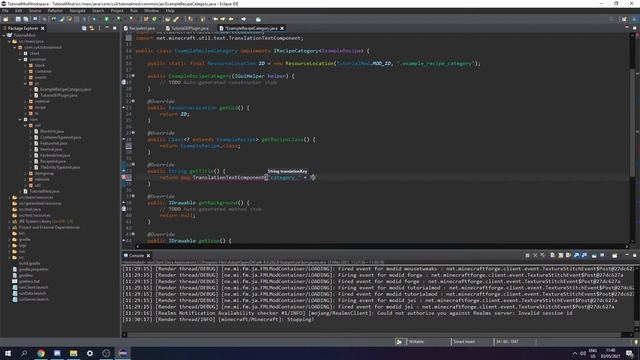Close the ExampleRecipeCategory.java editor tab
The image size is (640, 360).
point(282,28)
